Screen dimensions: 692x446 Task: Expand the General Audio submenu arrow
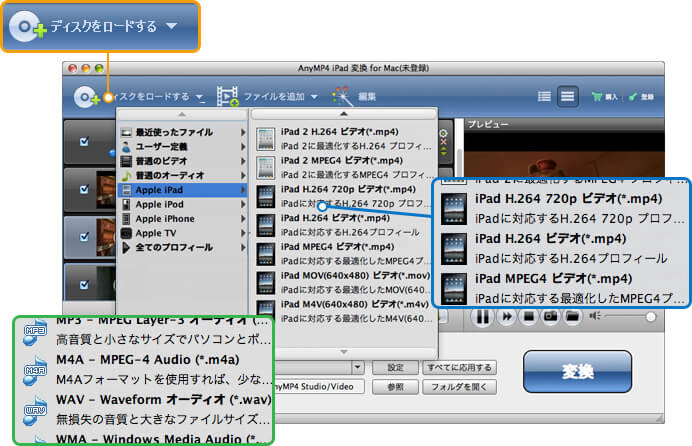coord(243,176)
